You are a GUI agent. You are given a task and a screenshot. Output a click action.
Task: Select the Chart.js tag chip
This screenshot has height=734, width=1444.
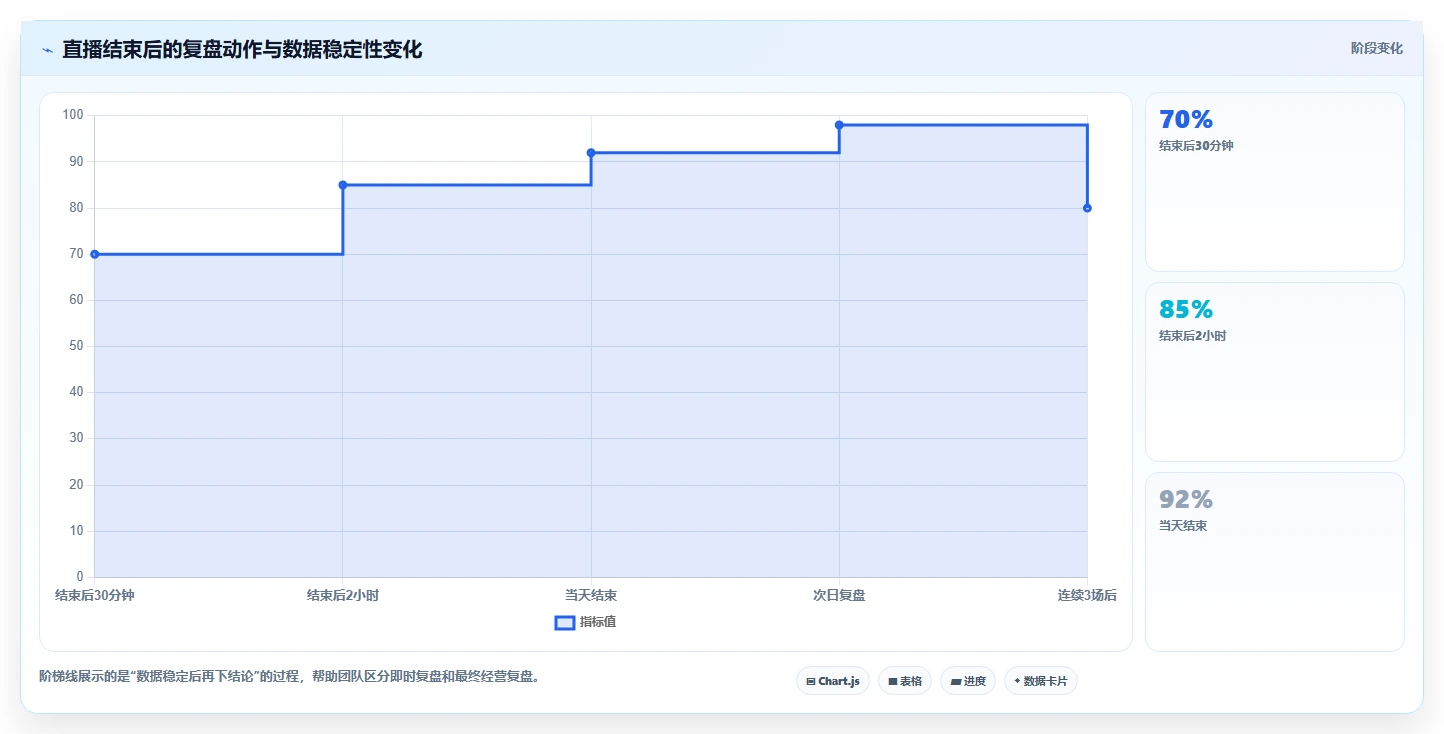[x=832, y=681]
